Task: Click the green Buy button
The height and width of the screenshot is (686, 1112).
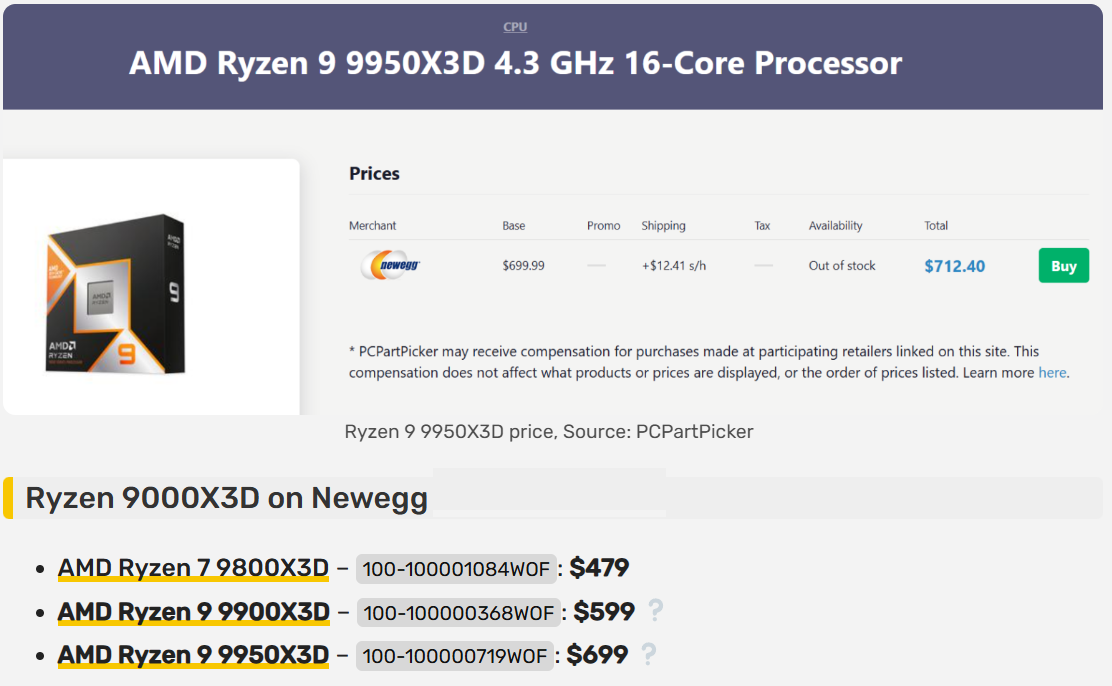Action: point(1063,266)
